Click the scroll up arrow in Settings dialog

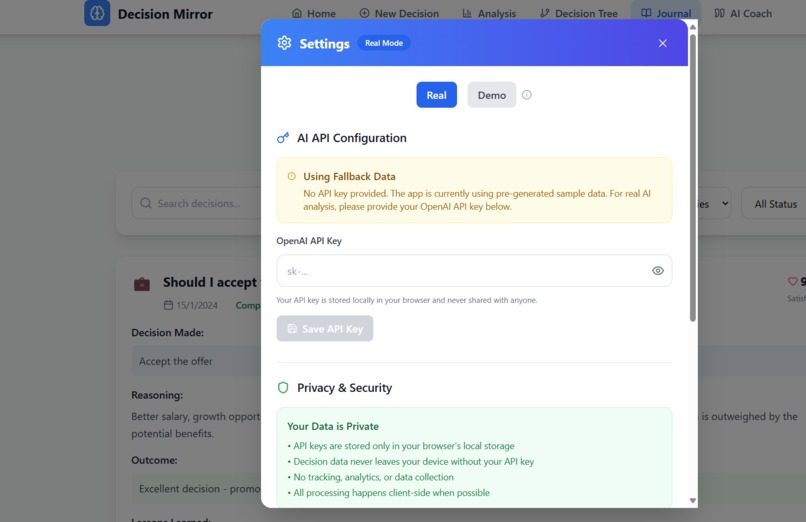(x=693, y=27)
